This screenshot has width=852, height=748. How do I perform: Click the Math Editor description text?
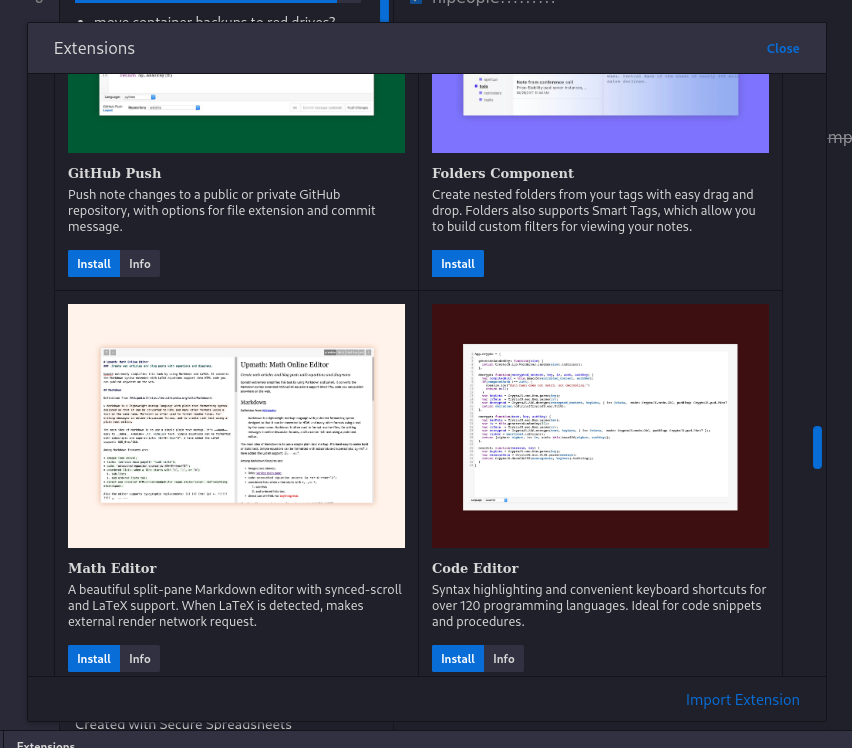pyautogui.click(x=235, y=606)
